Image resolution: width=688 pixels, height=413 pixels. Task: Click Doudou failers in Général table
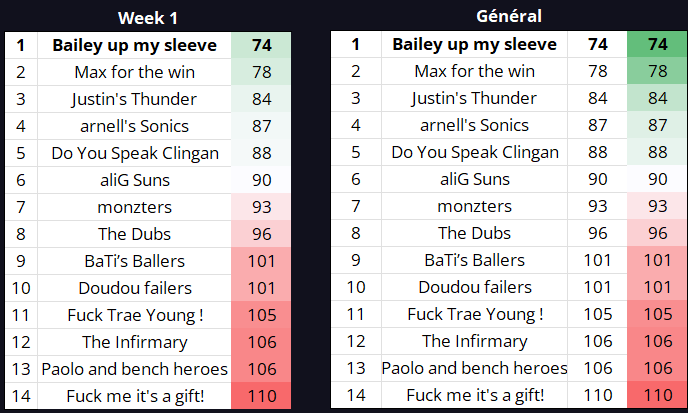[474, 288]
